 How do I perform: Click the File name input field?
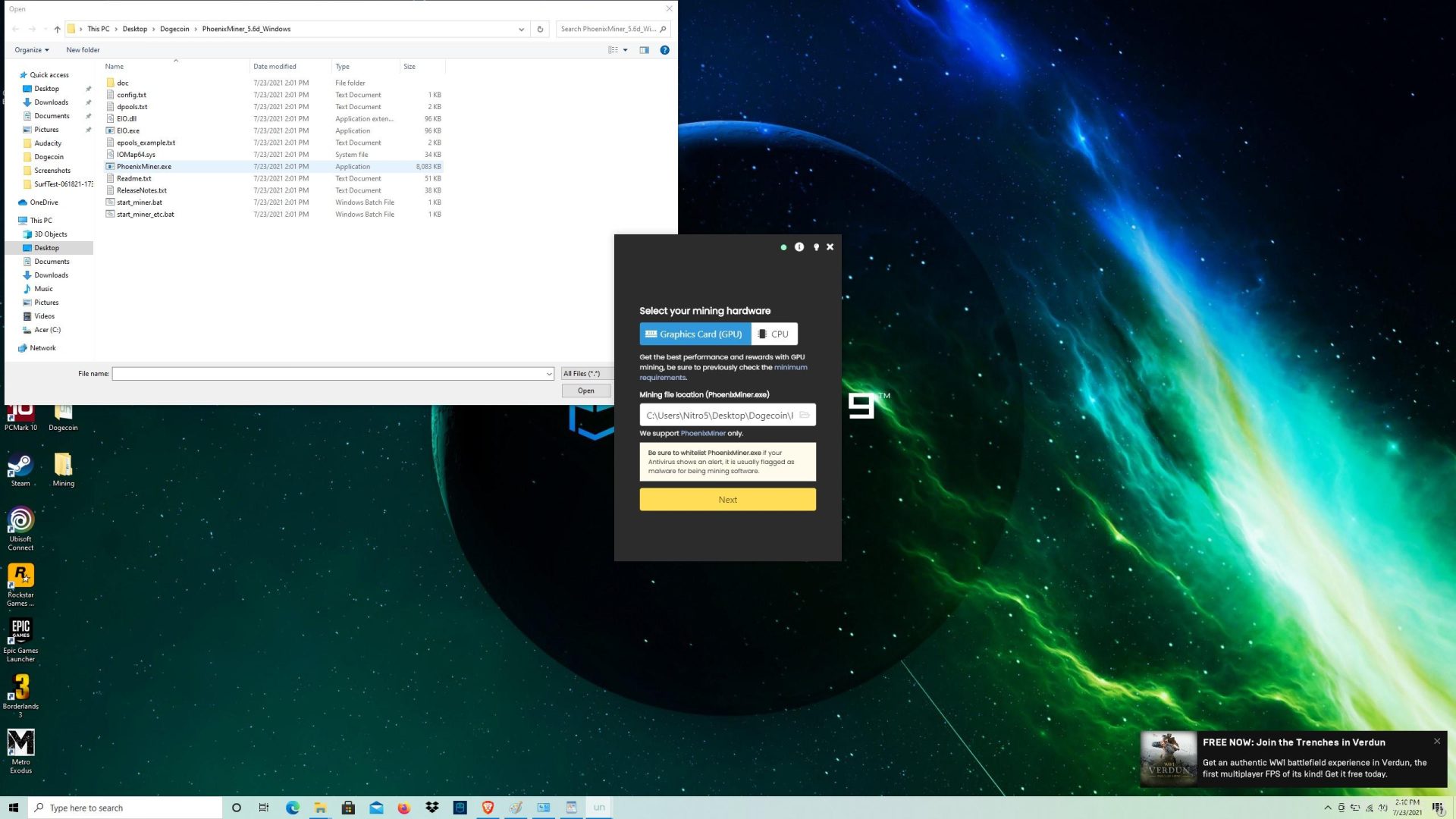pos(333,373)
